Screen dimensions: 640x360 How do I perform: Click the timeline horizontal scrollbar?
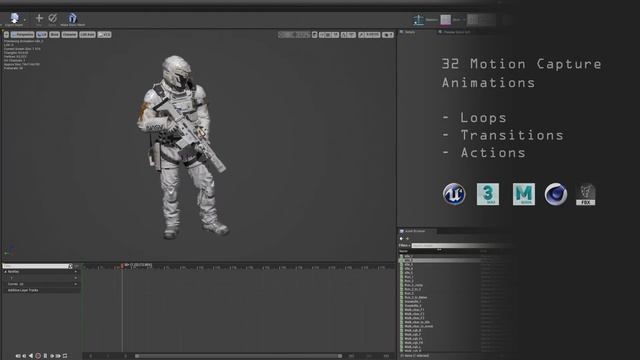238,356
